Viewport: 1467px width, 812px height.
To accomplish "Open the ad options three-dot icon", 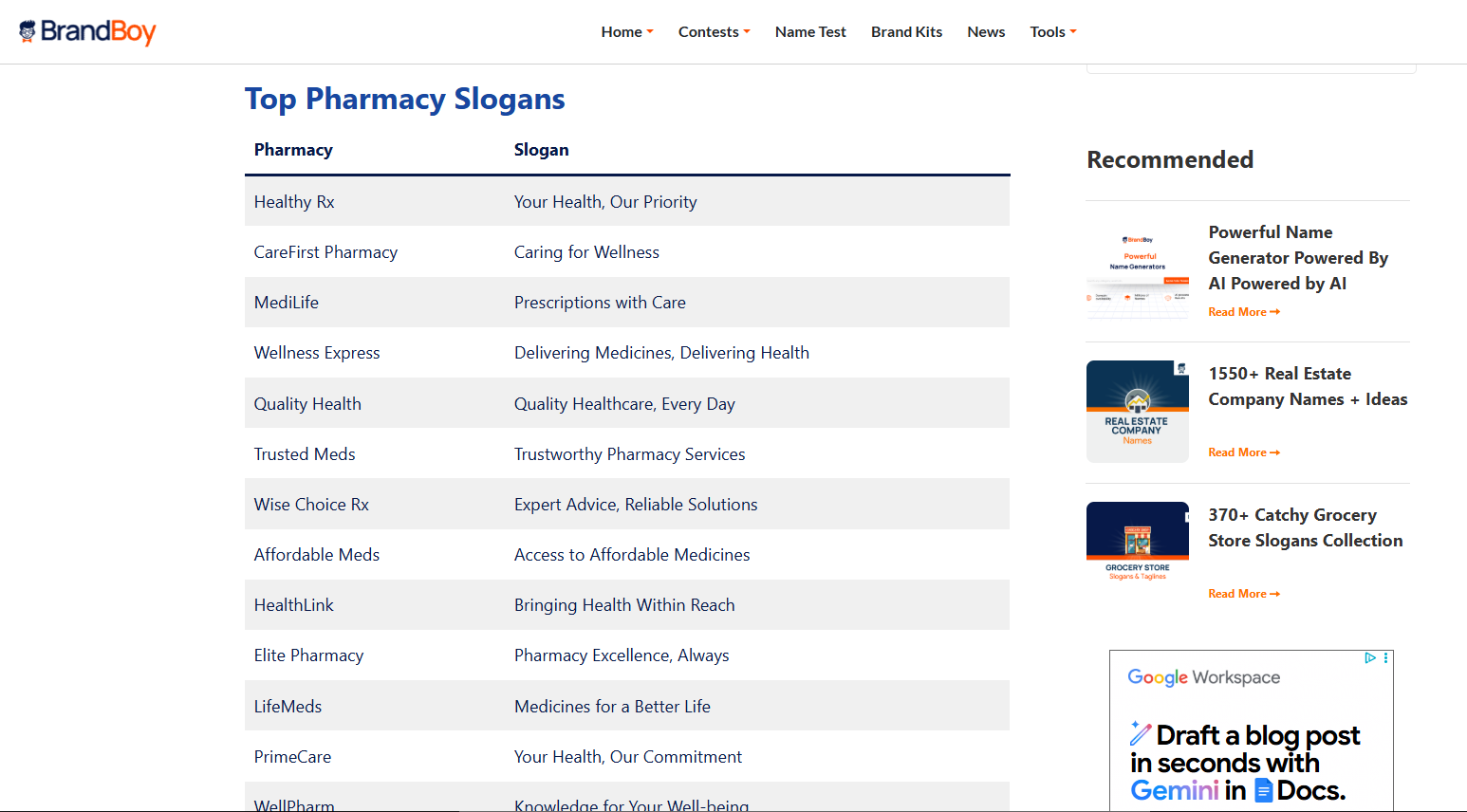I will click(x=1386, y=657).
